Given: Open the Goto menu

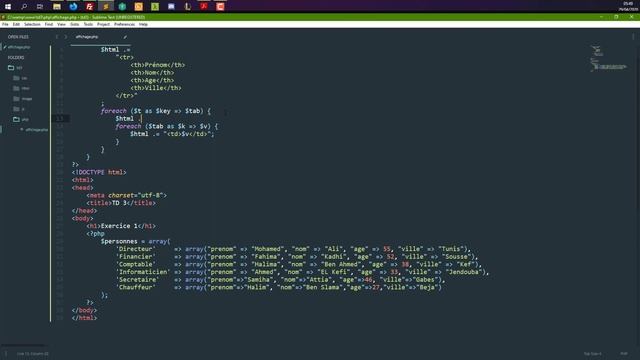Looking at the screenshot, I should 75,24.
